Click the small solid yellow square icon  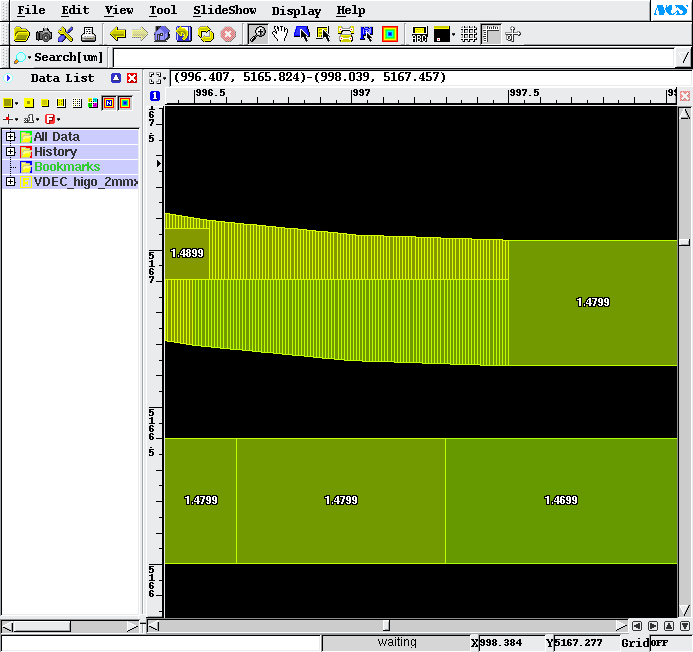(x=45, y=103)
